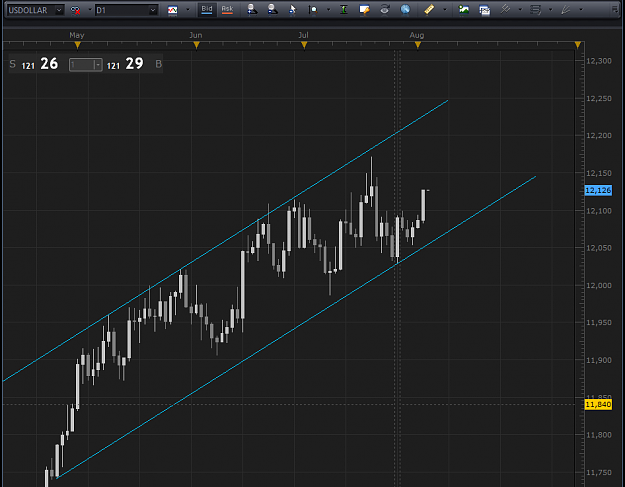Click the yellow 11,840 price level label
This screenshot has height=487, width=625.
598,405
